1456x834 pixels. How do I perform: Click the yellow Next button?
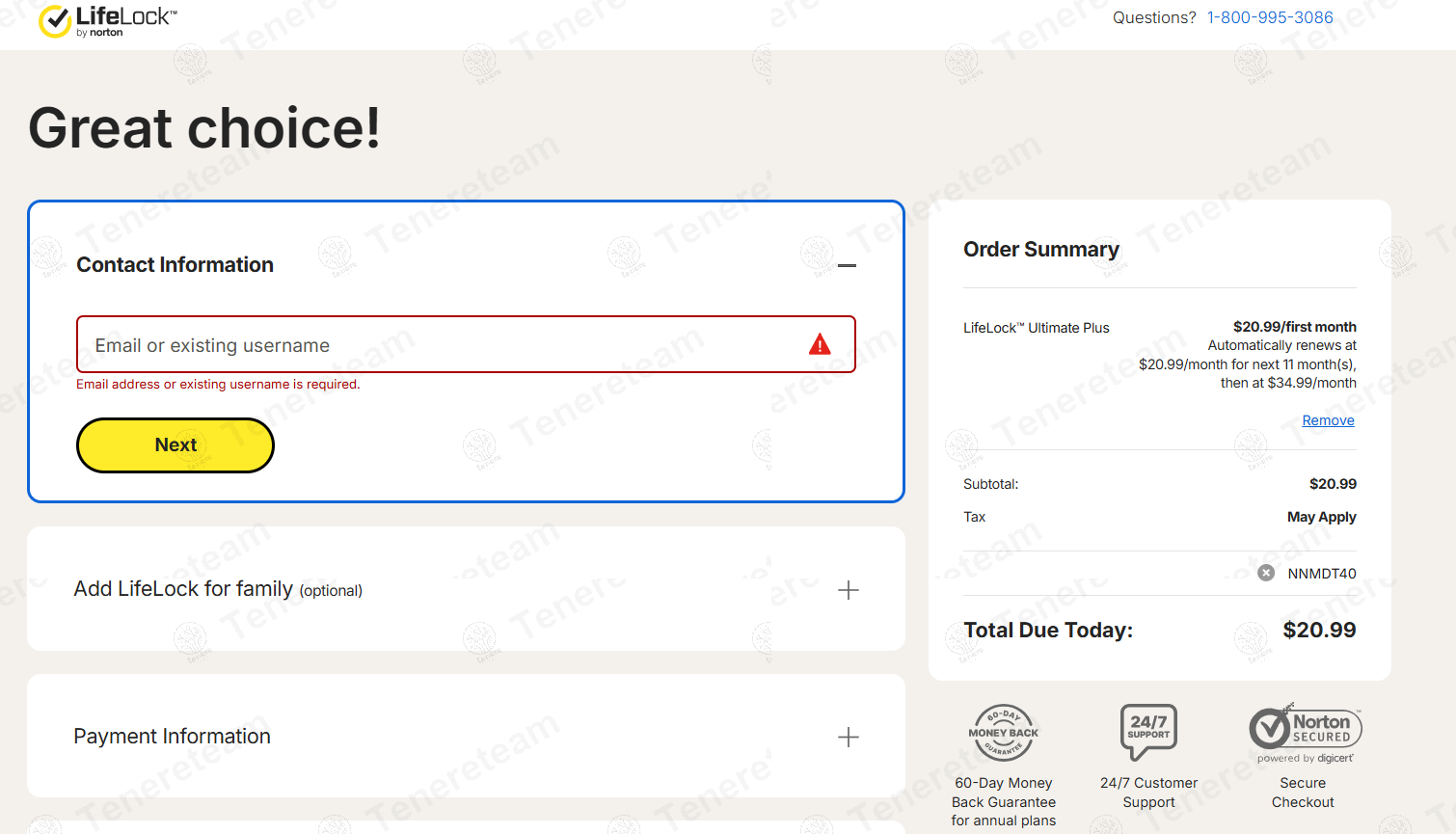tap(175, 445)
